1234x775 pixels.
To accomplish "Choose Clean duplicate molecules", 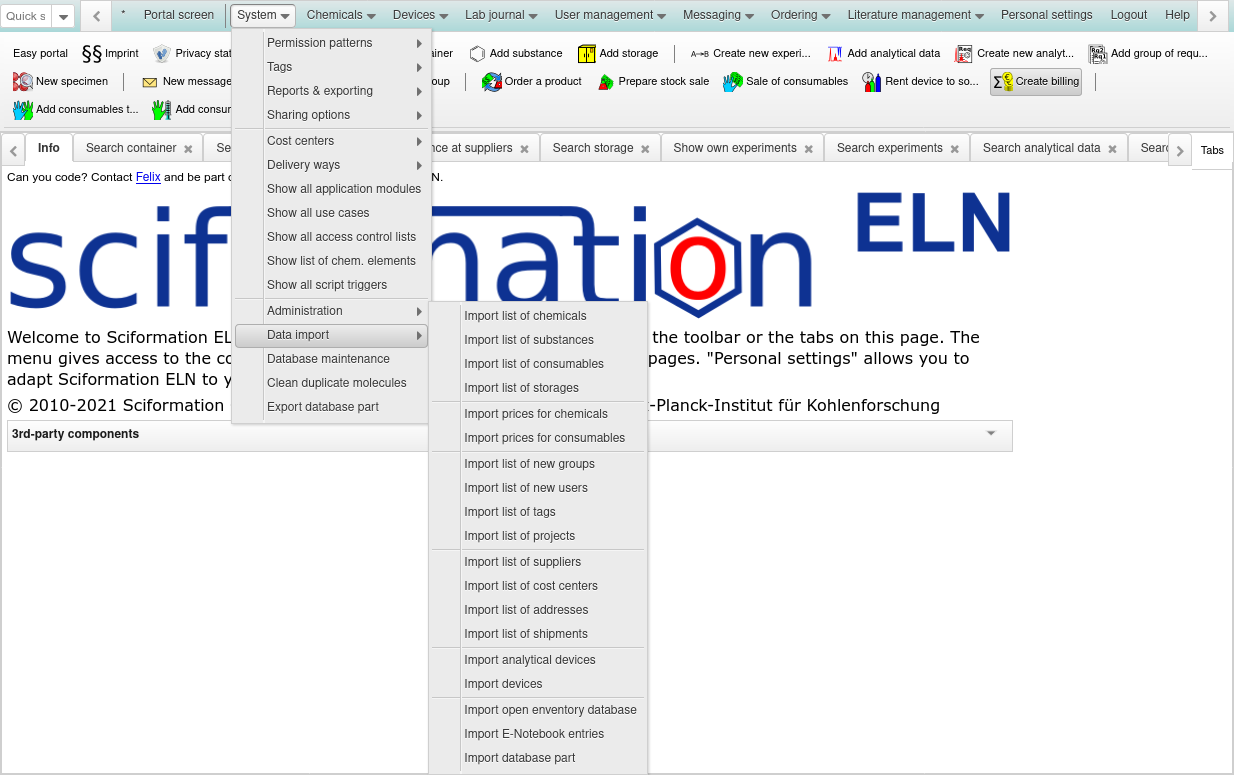I will [332, 383].
